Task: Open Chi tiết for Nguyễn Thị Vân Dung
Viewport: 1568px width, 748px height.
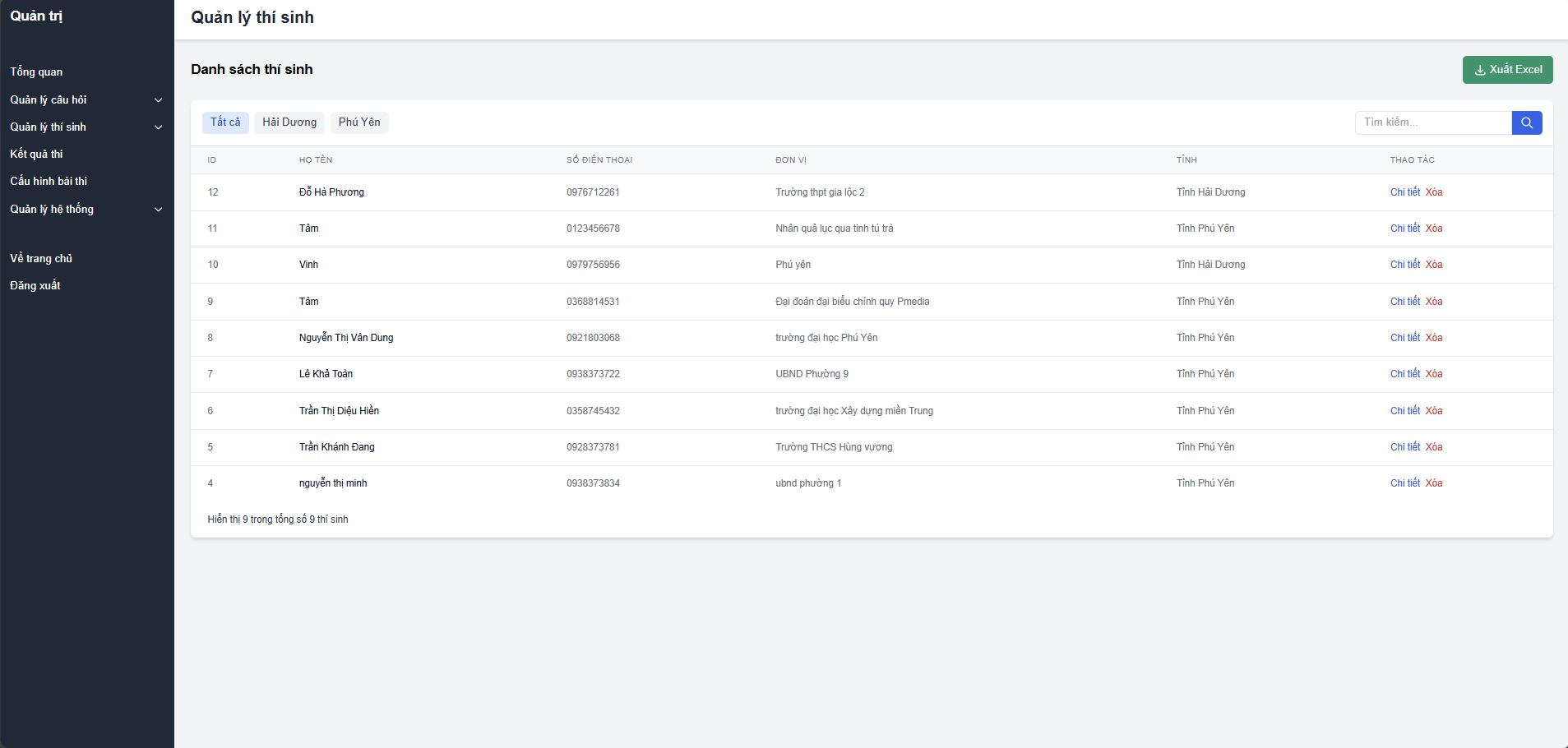Action: (1404, 338)
